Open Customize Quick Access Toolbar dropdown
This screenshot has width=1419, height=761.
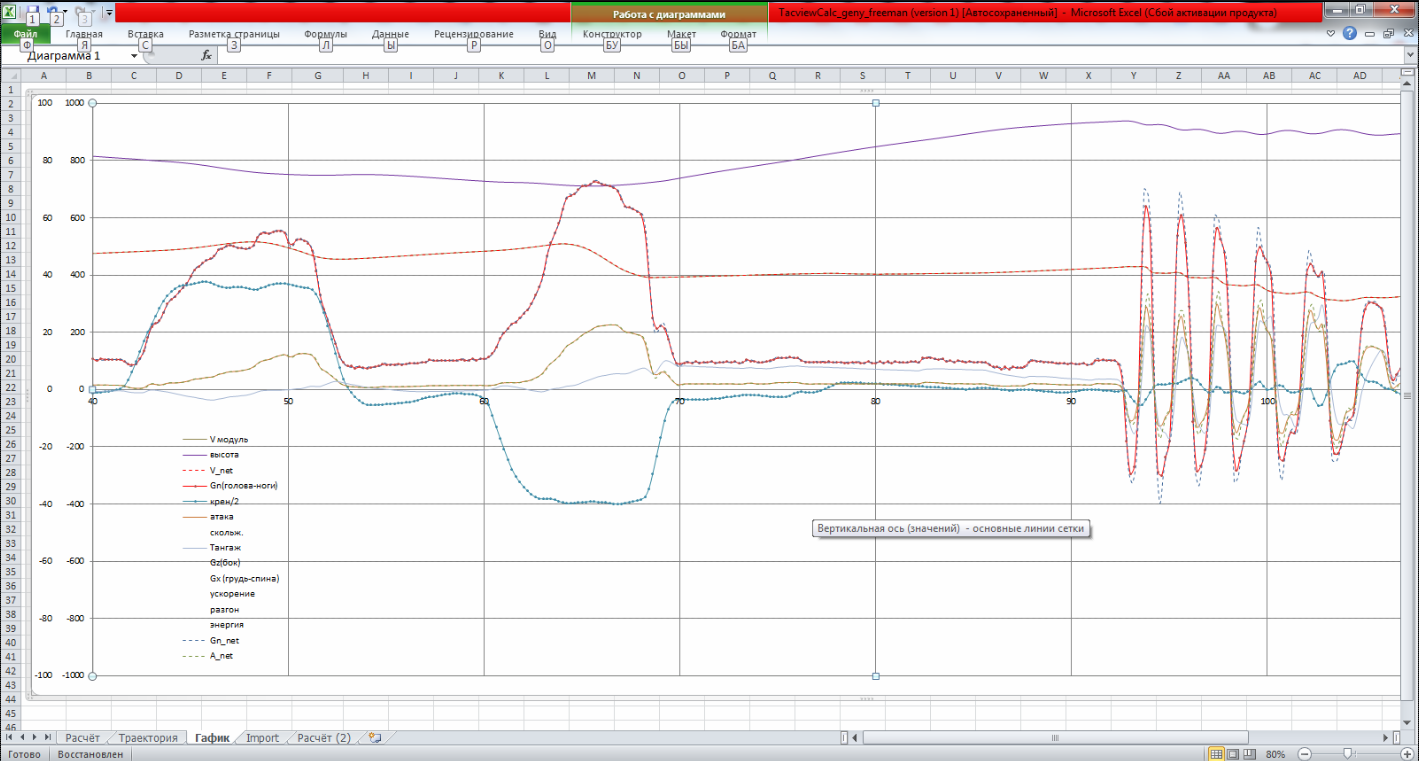coord(108,13)
